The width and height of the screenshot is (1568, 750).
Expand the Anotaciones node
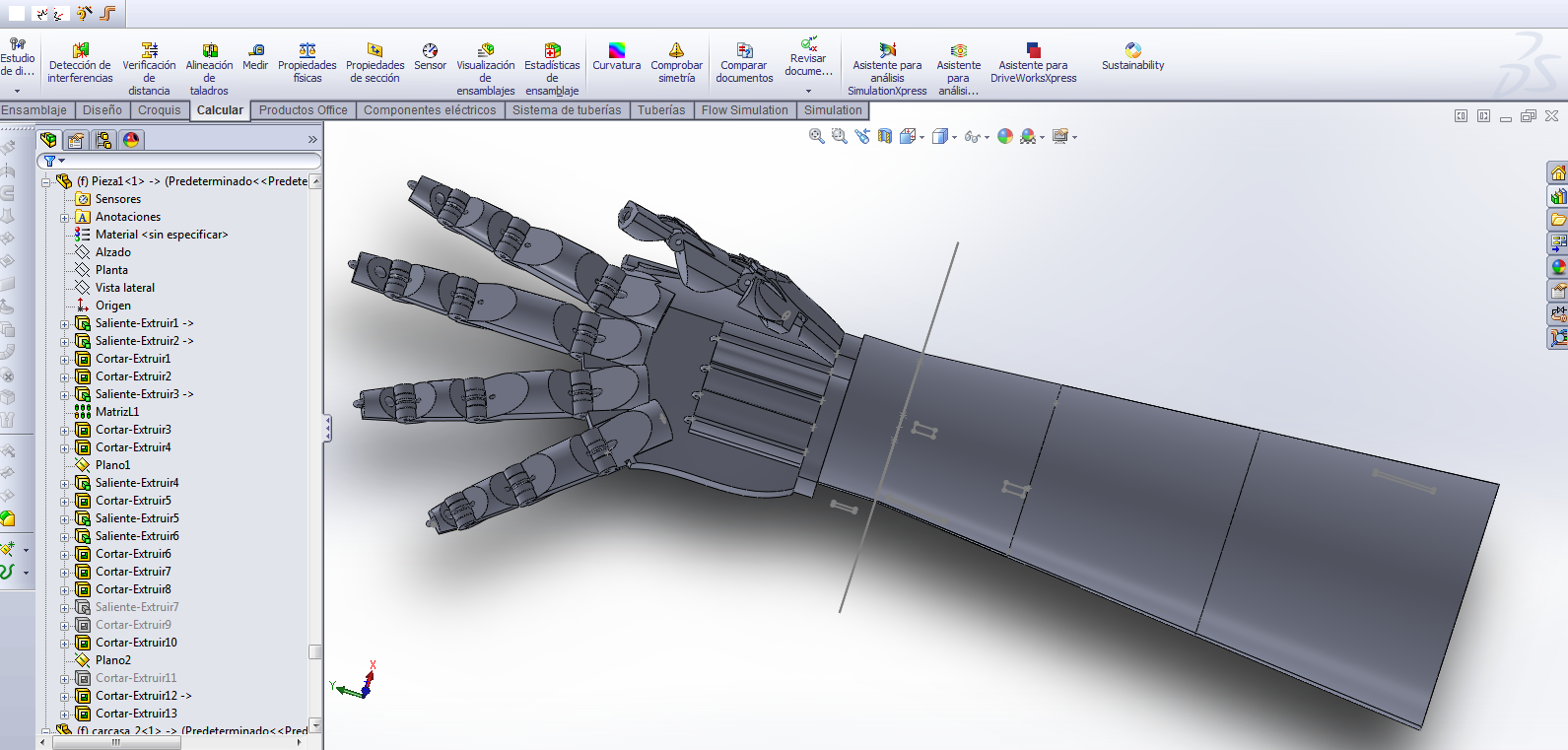(x=65, y=218)
